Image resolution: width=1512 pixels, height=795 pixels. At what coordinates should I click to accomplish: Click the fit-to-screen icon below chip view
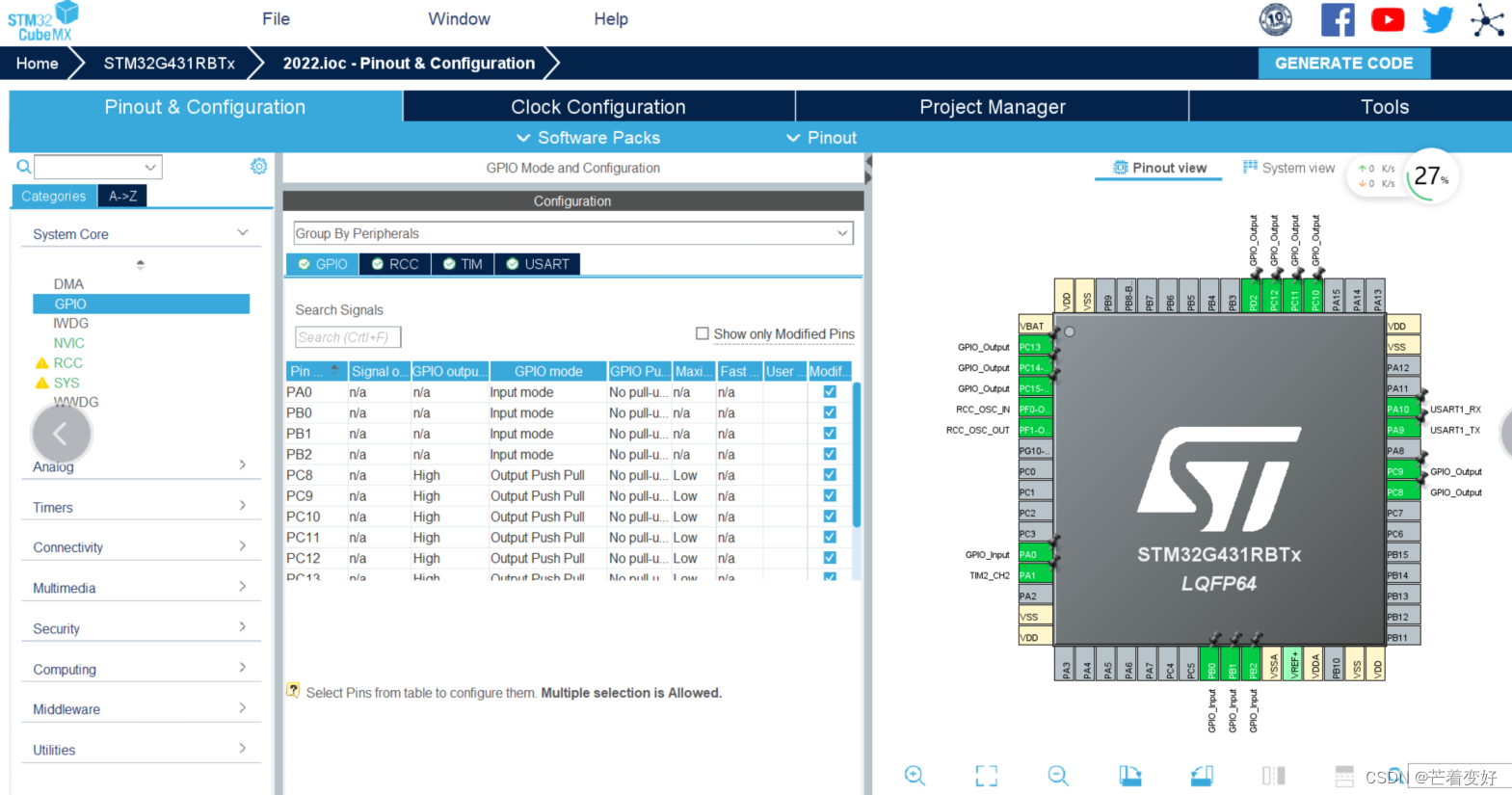coord(987,776)
